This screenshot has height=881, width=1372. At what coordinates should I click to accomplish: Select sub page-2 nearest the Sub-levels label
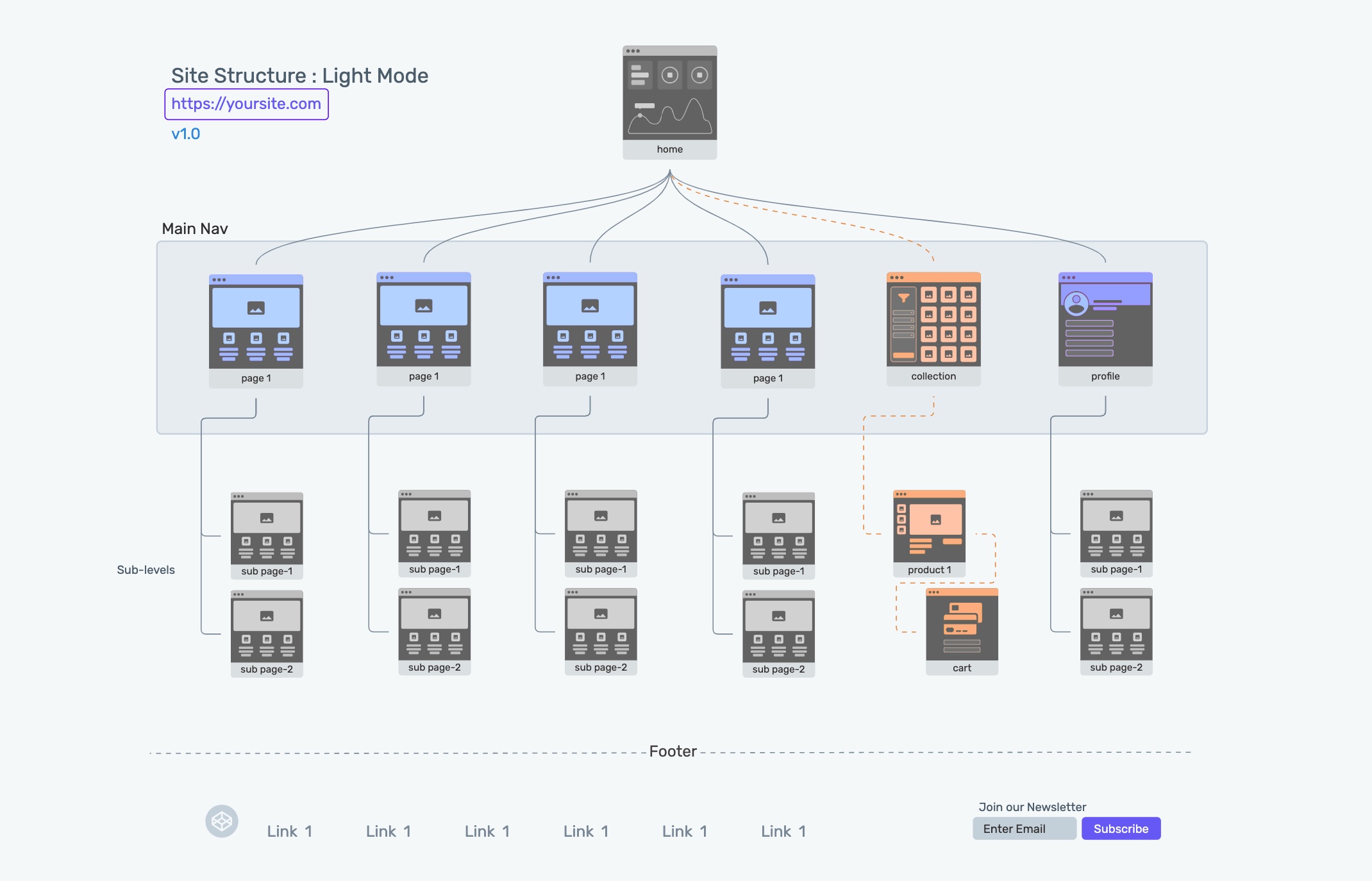(267, 634)
